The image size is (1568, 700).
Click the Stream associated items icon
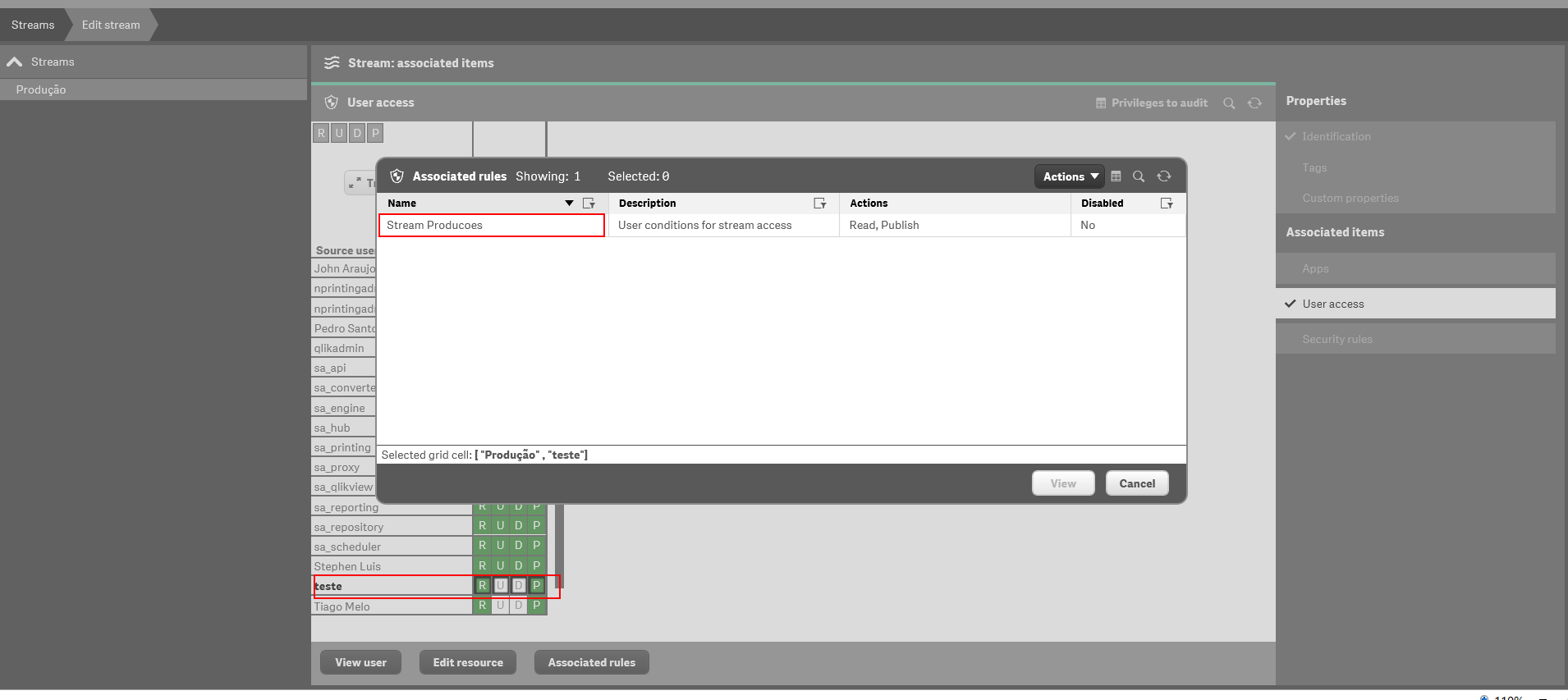coord(332,63)
